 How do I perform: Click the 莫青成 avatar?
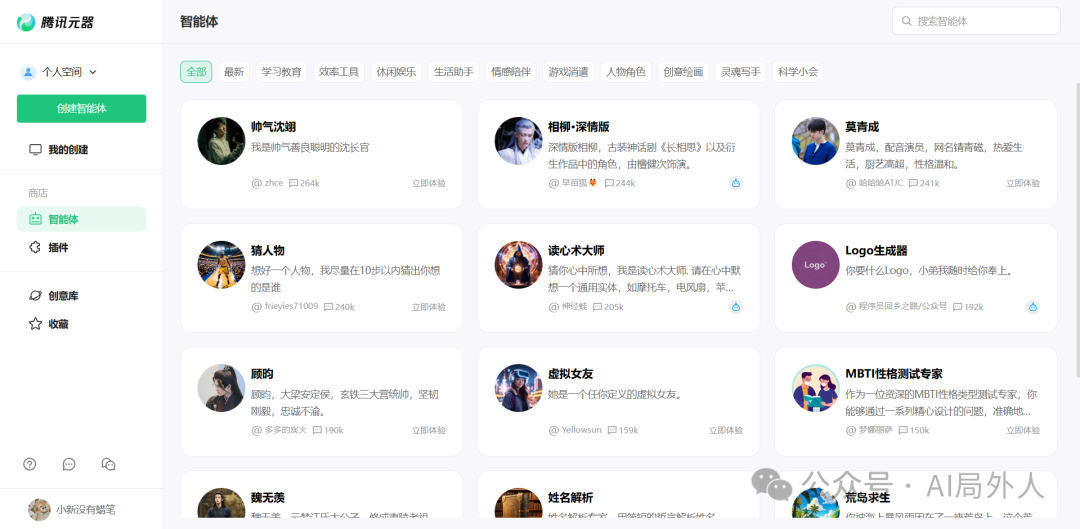click(x=816, y=141)
